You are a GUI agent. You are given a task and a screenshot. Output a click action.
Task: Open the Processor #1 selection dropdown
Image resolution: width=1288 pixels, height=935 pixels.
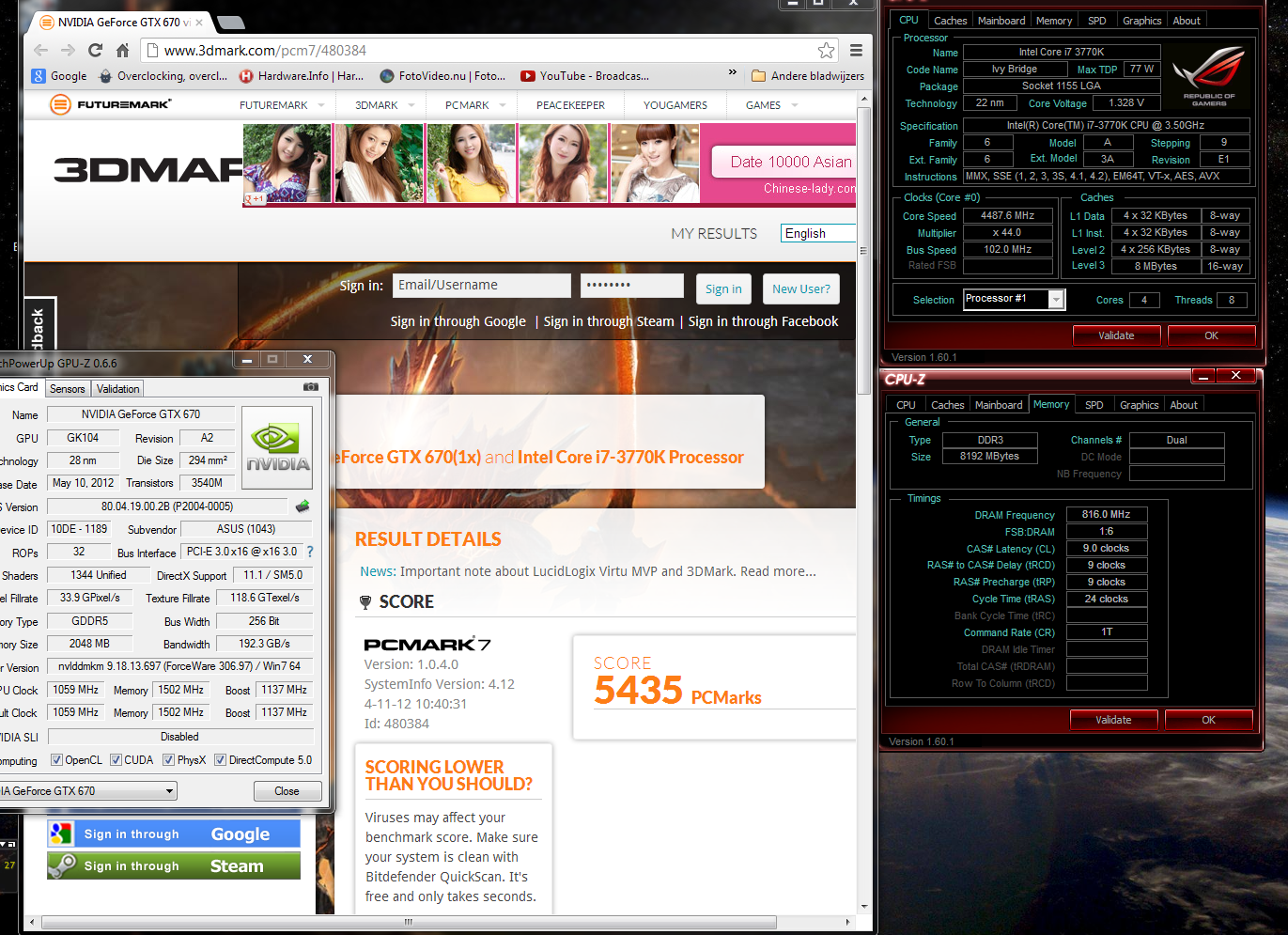coord(1056,300)
